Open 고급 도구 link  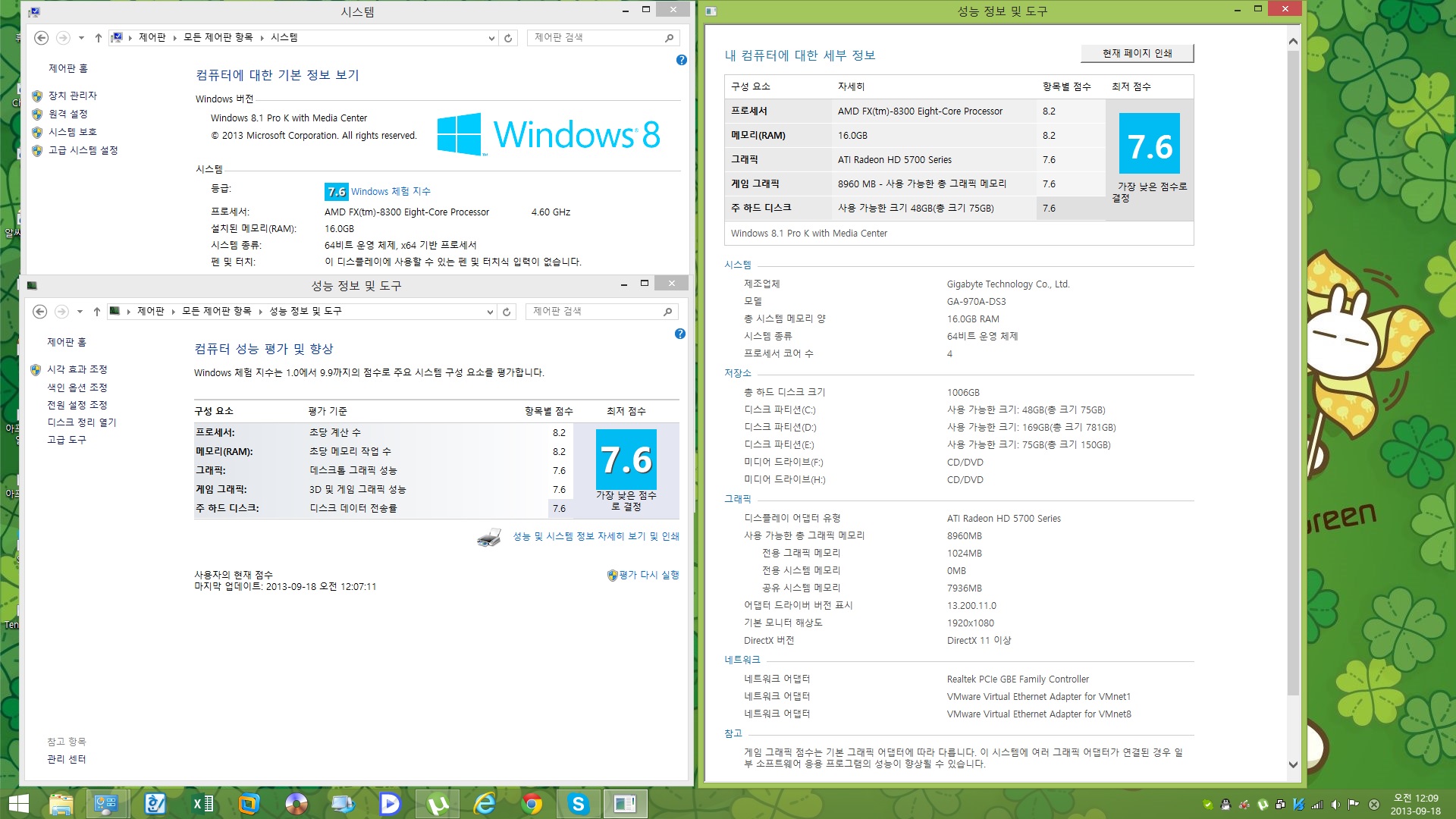(x=67, y=440)
